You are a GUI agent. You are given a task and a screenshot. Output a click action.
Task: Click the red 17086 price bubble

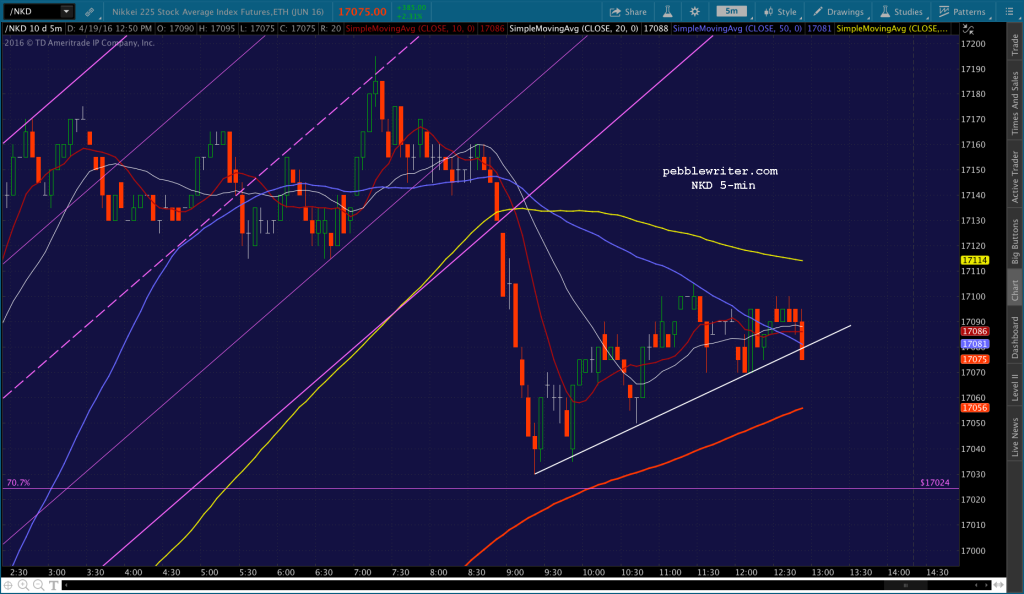click(x=974, y=332)
